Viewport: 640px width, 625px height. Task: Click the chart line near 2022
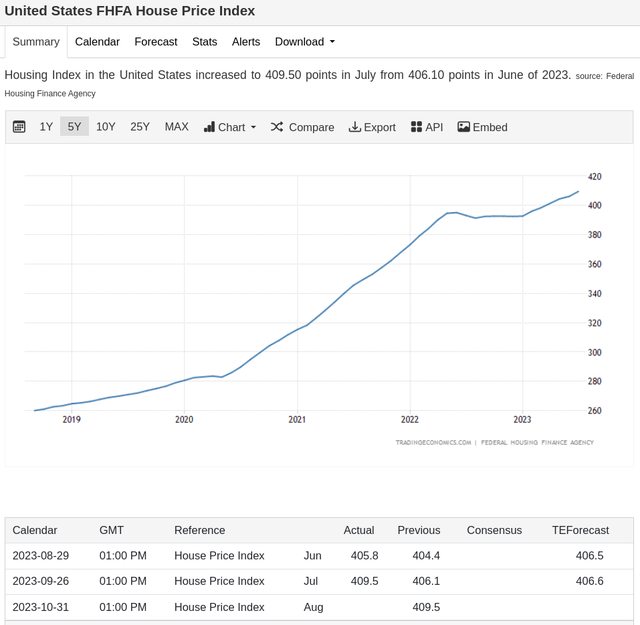[x=410, y=245]
